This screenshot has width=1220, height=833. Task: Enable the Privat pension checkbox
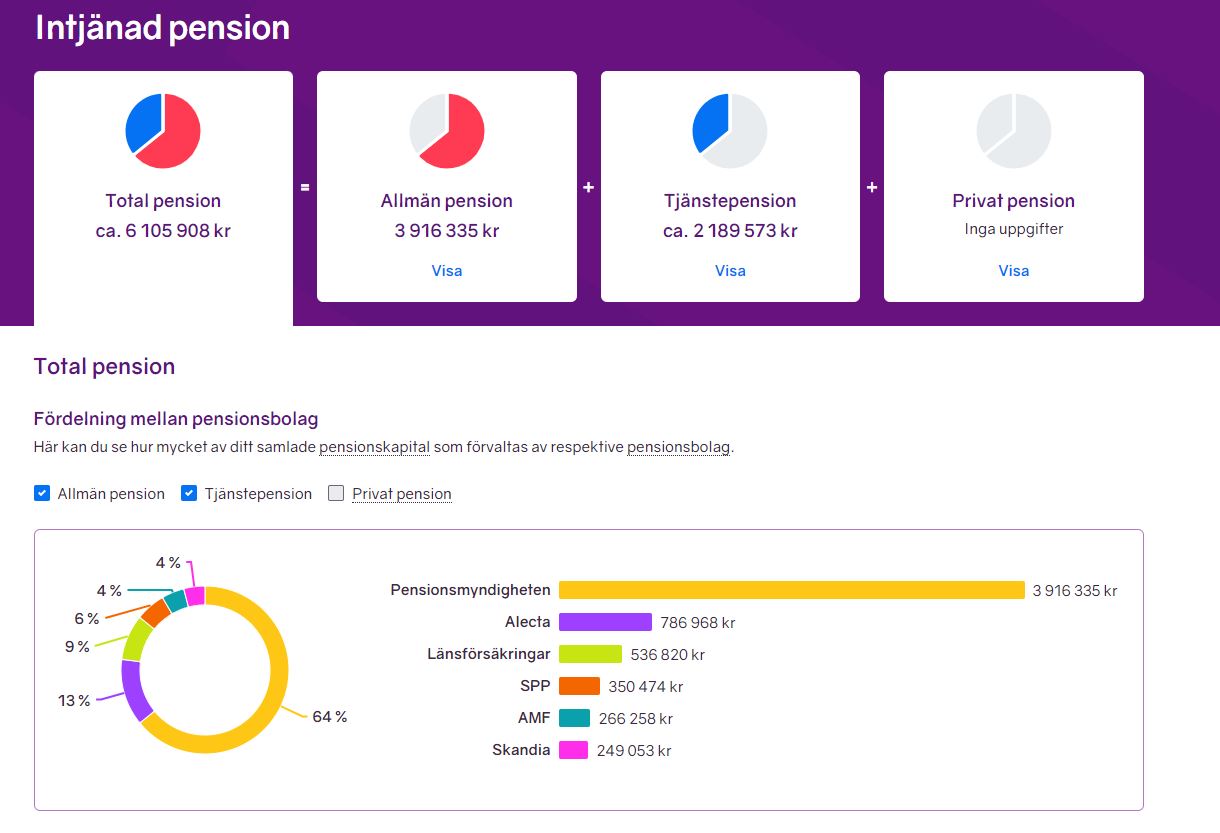click(336, 493)
